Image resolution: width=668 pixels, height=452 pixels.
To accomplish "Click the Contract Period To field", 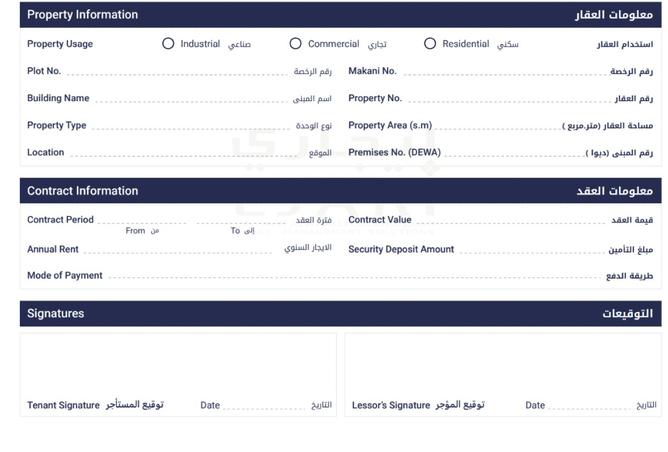I will pos(241,220).
